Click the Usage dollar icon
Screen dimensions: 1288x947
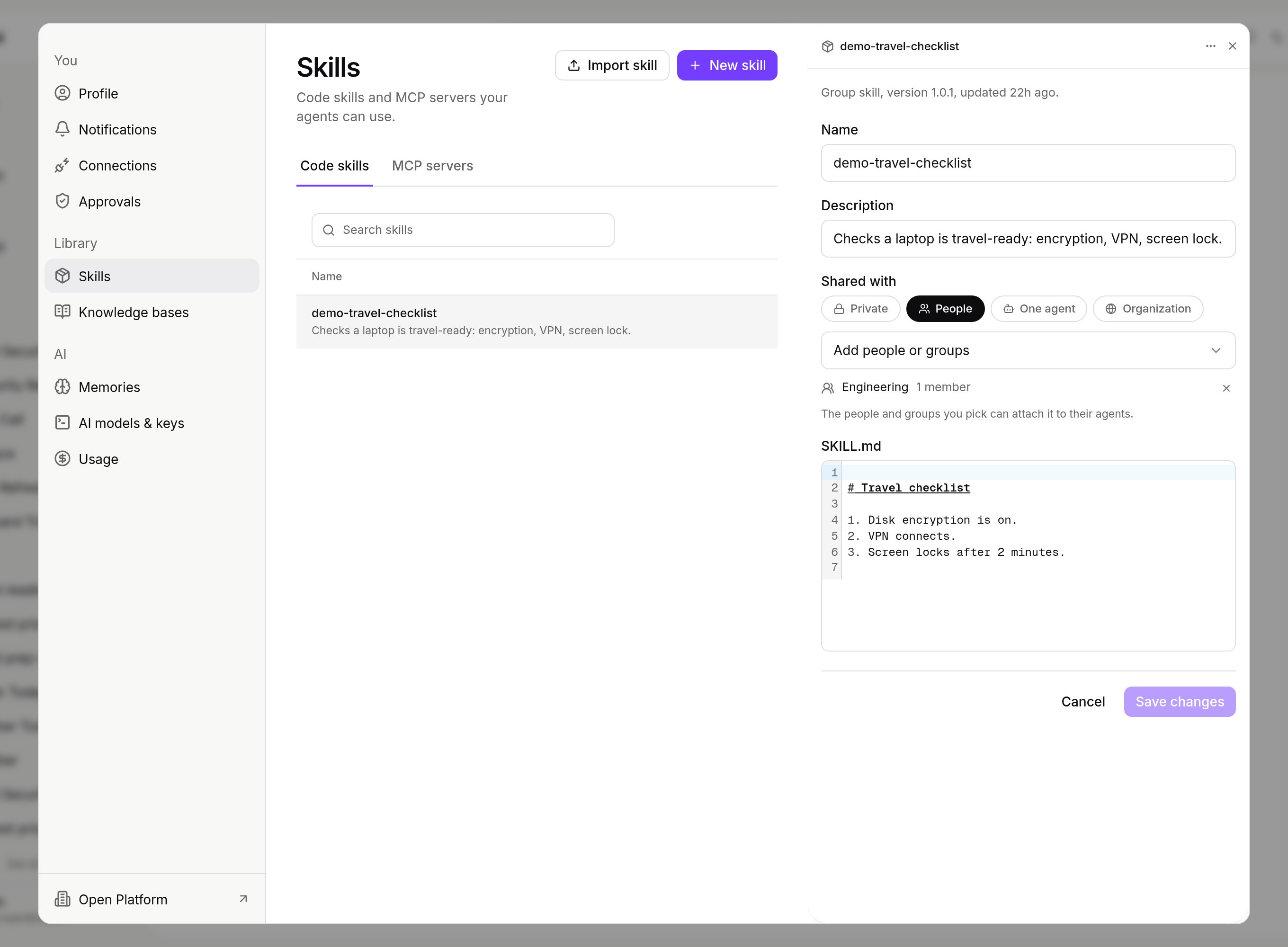click(63, 459)
